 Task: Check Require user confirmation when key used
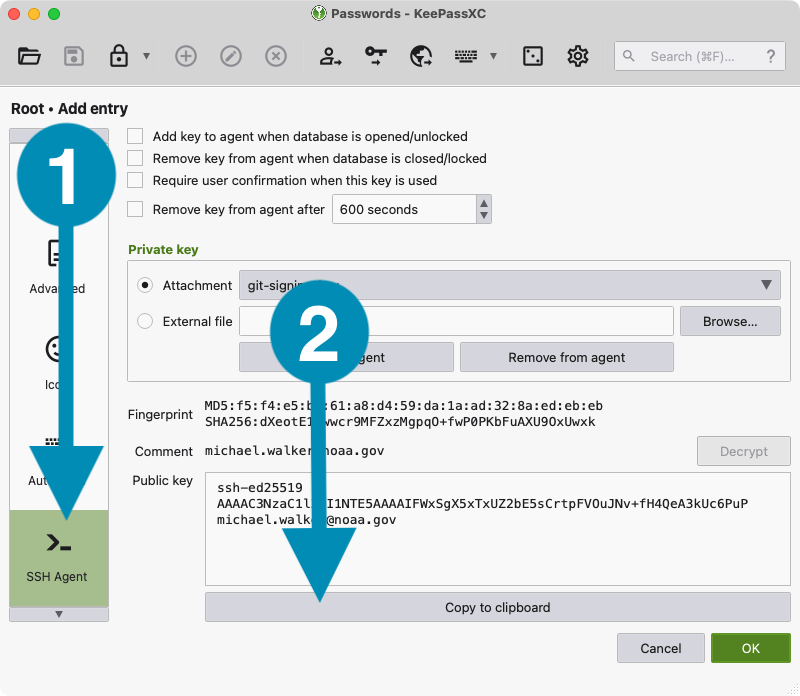pos(135,180)
